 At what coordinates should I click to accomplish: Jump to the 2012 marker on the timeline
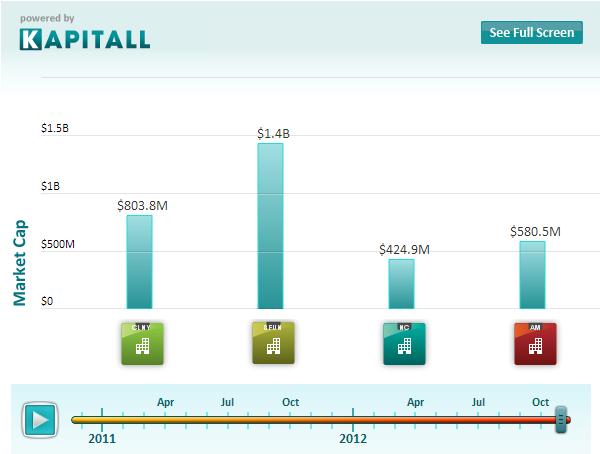point(353,437)
